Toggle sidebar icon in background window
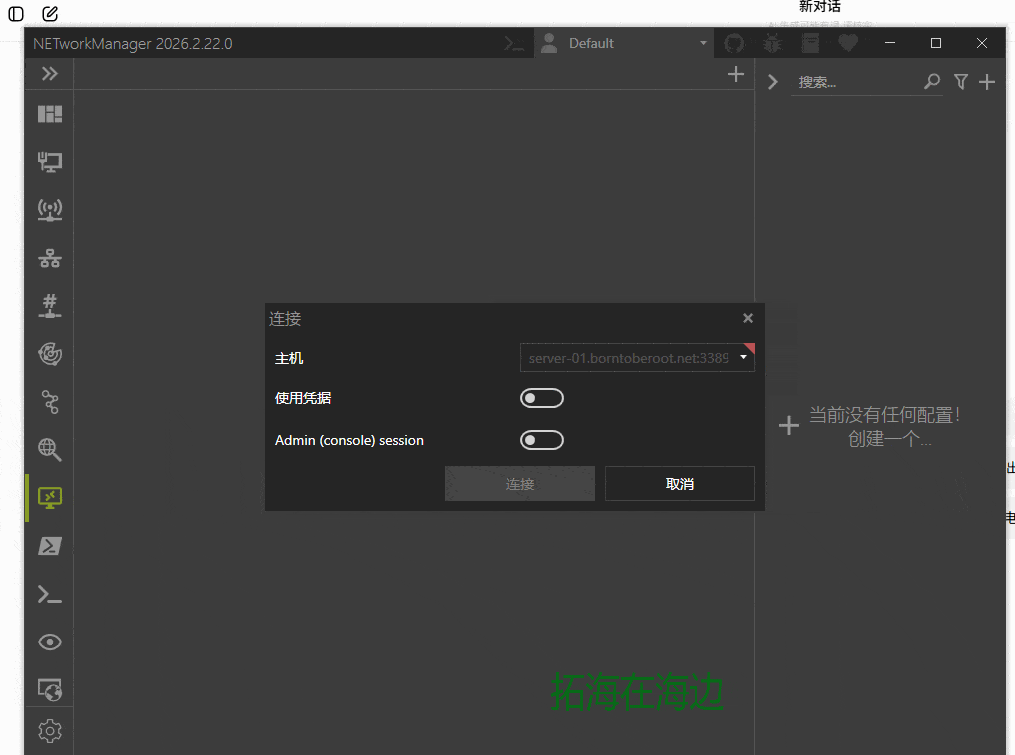The width and height of the screenshot is (1015, 755). click(x=16, y=14)
